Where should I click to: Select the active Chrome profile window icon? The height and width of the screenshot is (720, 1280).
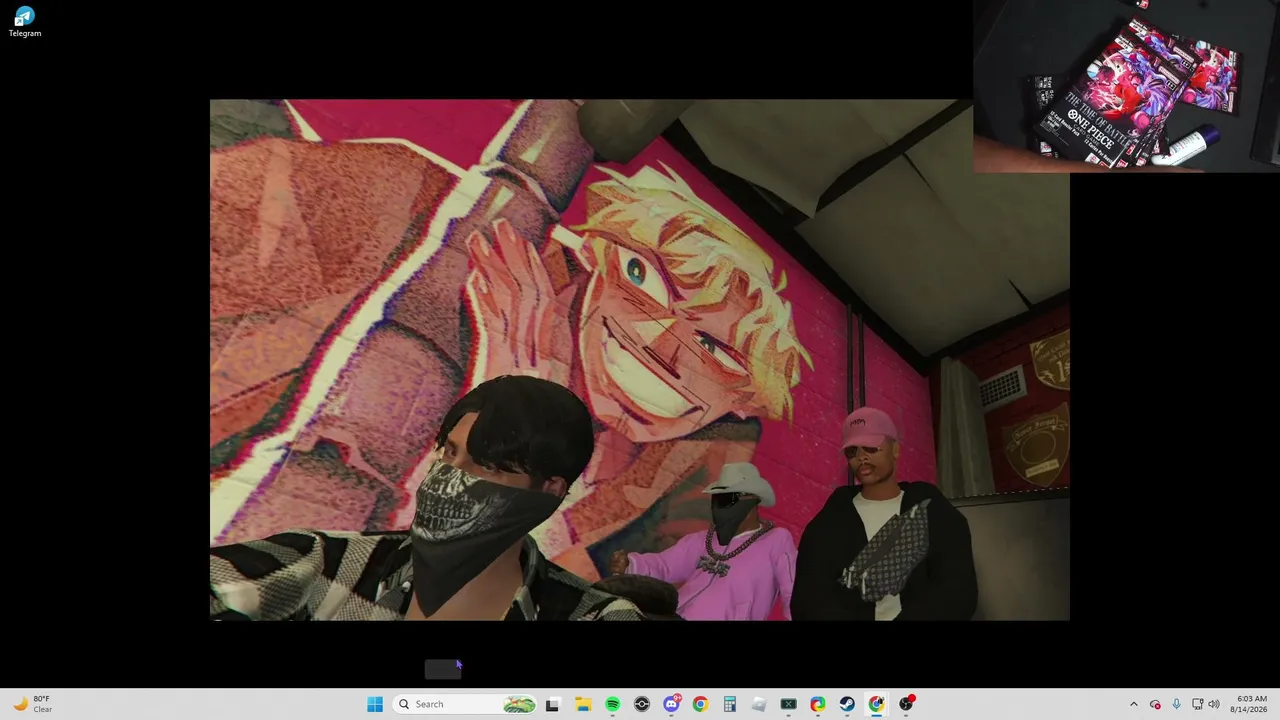(x=876, y=704)
